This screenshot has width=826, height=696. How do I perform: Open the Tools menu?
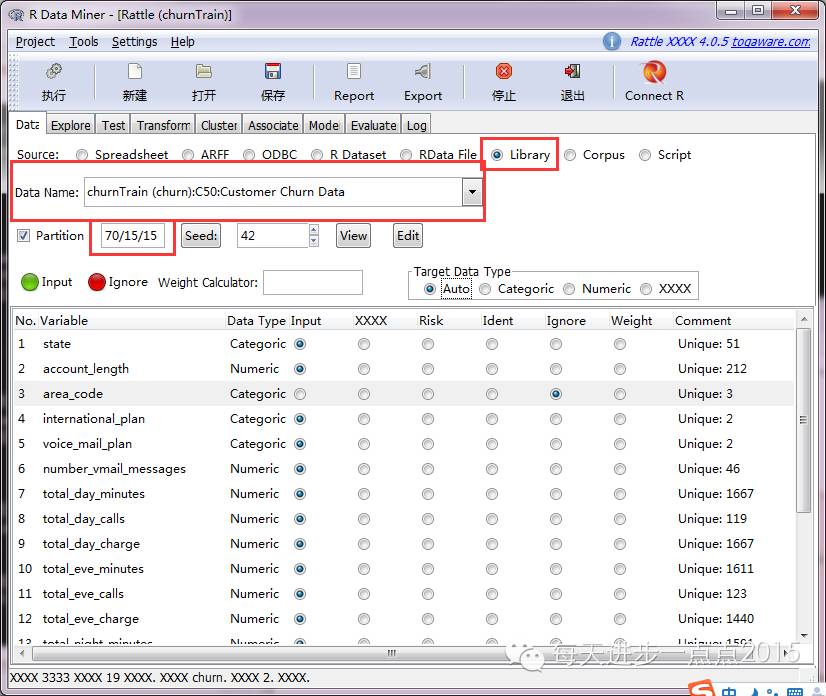point(84,42)
